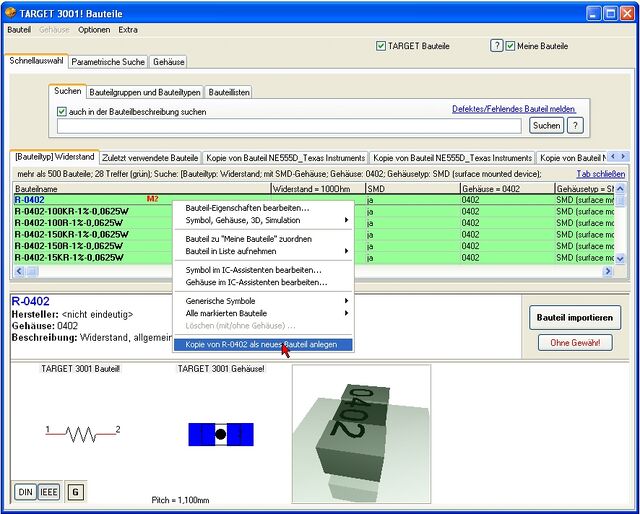The image size is (640, 514).
Task: Choose 'Bauteil-Eigenschaften bearbeiten...' in context menu
Action: 263,208
